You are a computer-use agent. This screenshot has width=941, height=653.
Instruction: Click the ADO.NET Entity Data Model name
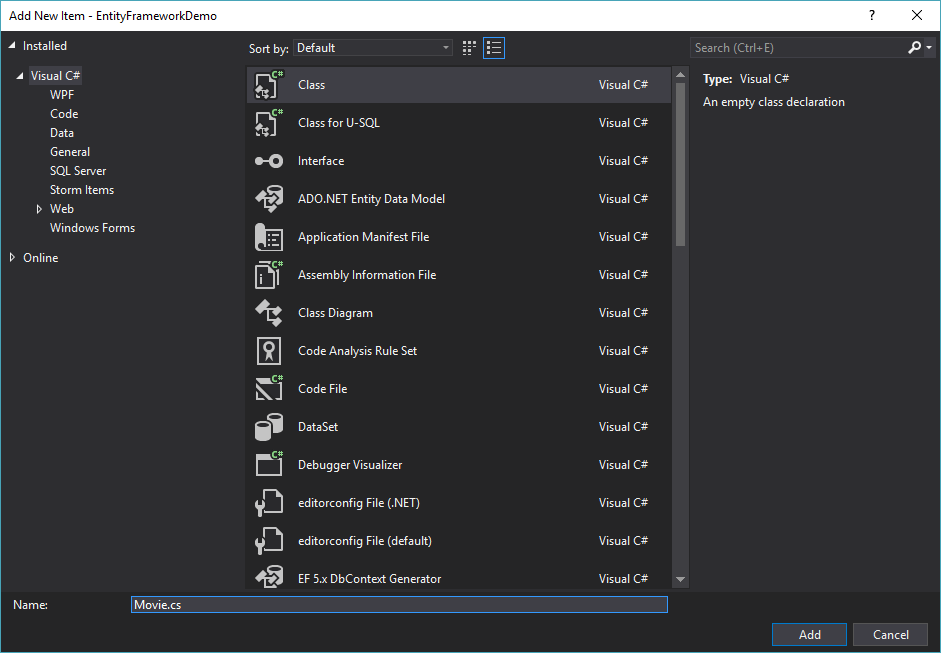pos(371,199)
